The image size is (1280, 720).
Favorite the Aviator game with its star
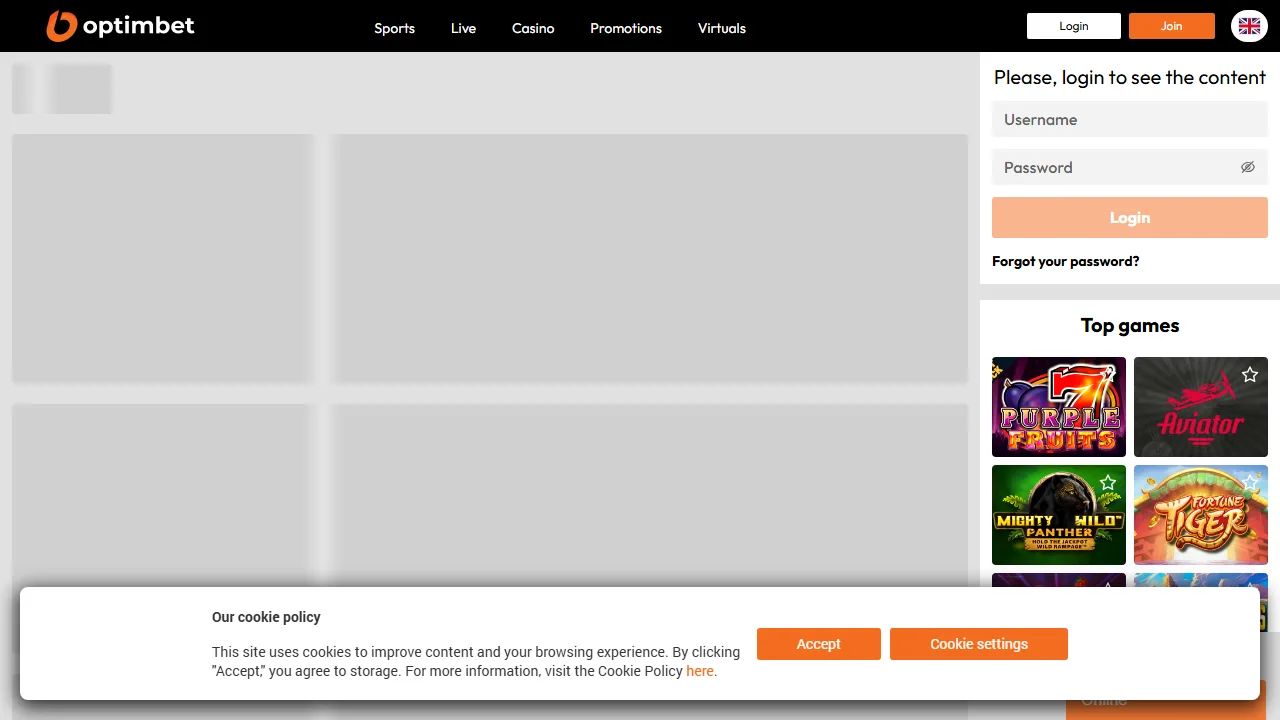pos(1250,374)
